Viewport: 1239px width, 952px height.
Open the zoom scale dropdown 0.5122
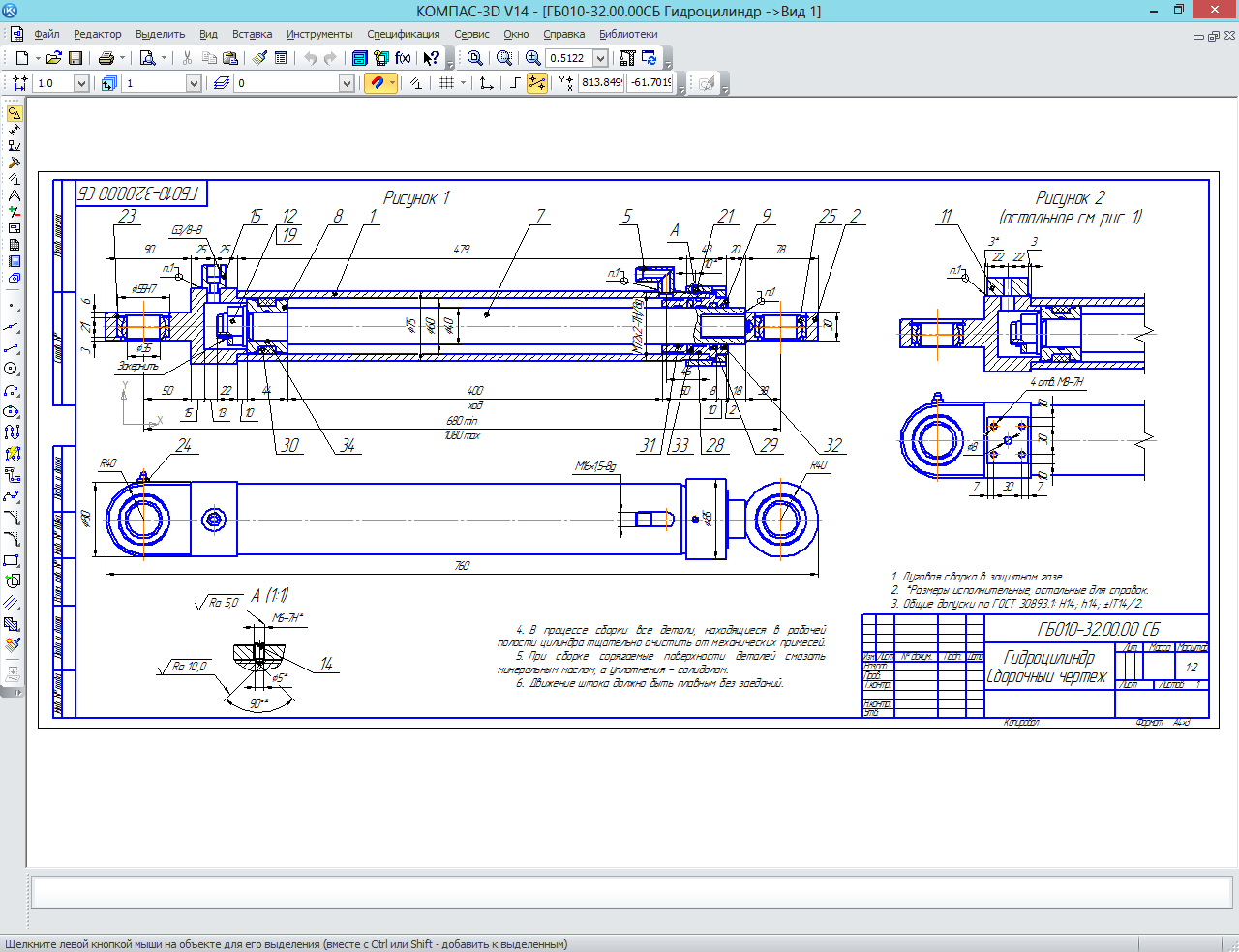(600, 58)
